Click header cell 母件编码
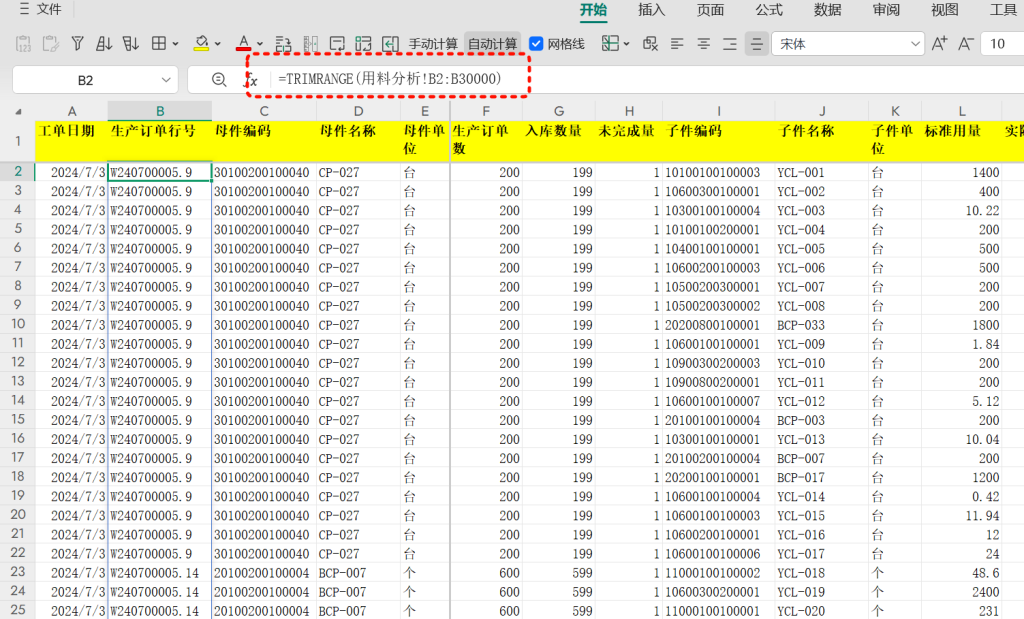The width and height of the screenshot is (1024, 619). click(x=264, y=140)
